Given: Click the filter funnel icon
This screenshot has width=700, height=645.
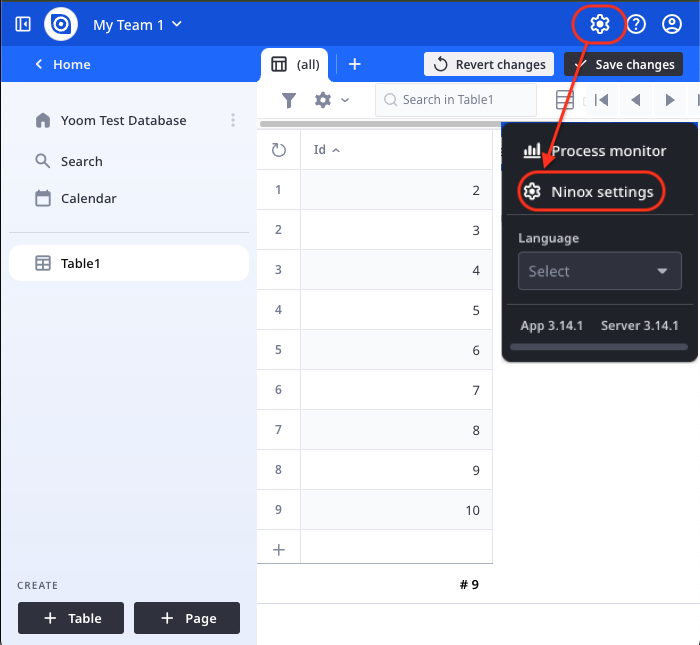Looking at the screenshot, I should (x=289, y=100).
